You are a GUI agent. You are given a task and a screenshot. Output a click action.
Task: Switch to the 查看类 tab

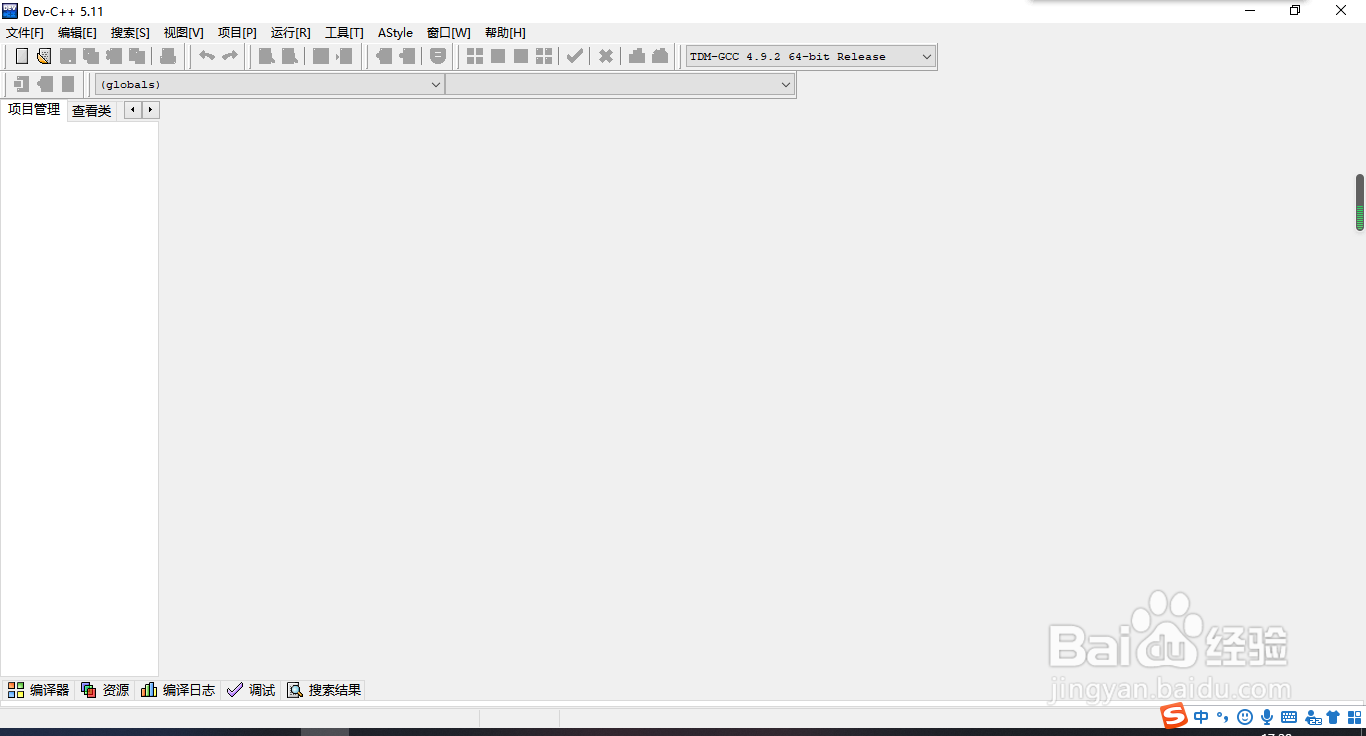pos(92,111)
